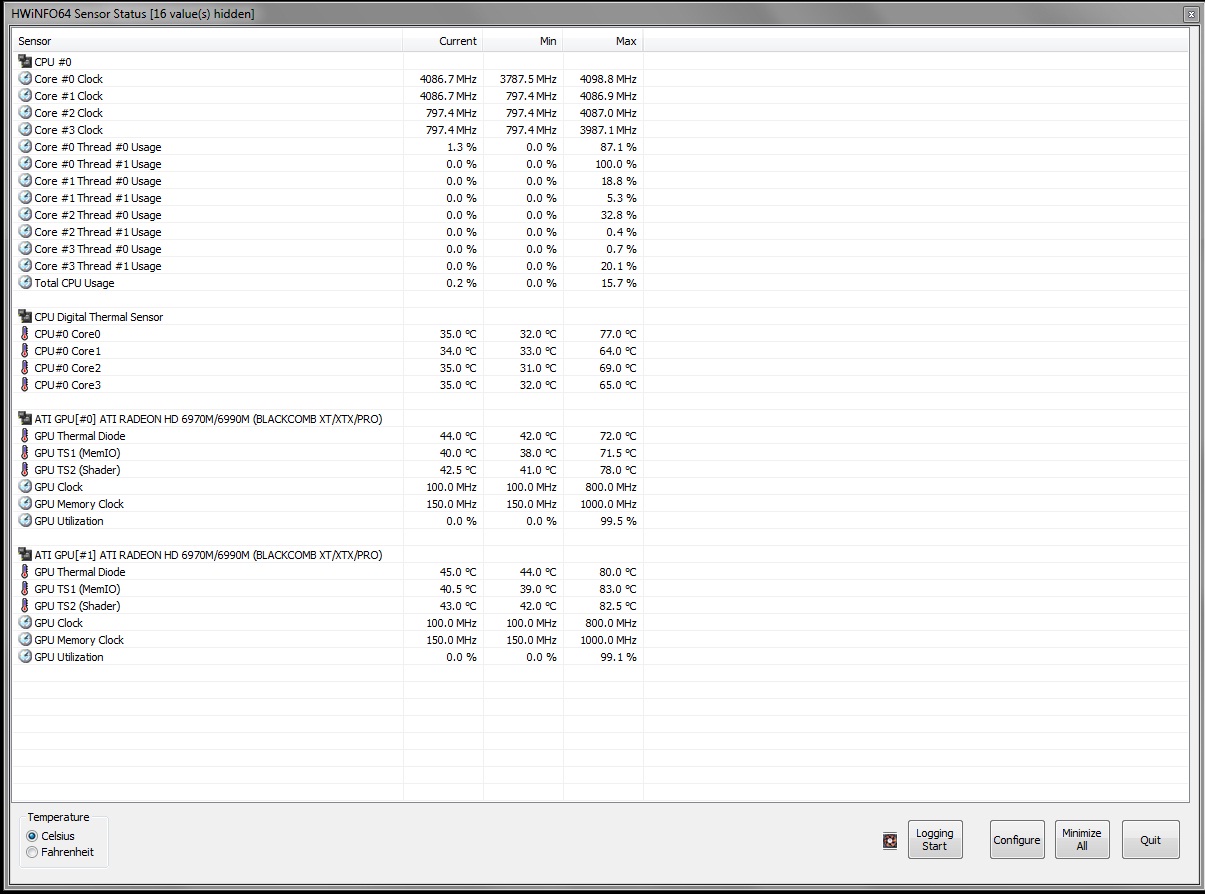Click the small fan icon left of Logging Start
The height and width of the screenshot is (894, 1205).
click(x=890, y=841)
